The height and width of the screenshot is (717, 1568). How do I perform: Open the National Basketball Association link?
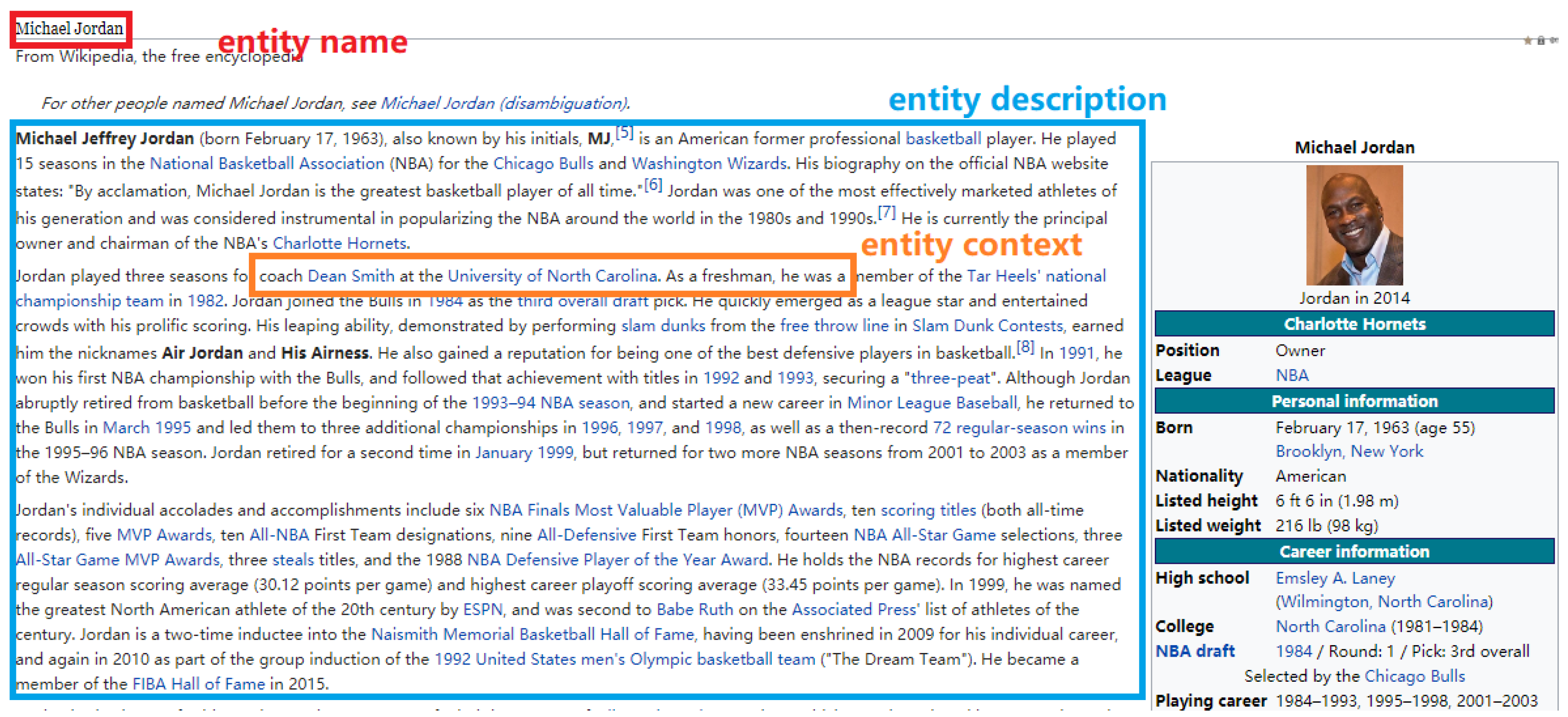point(267,164)
